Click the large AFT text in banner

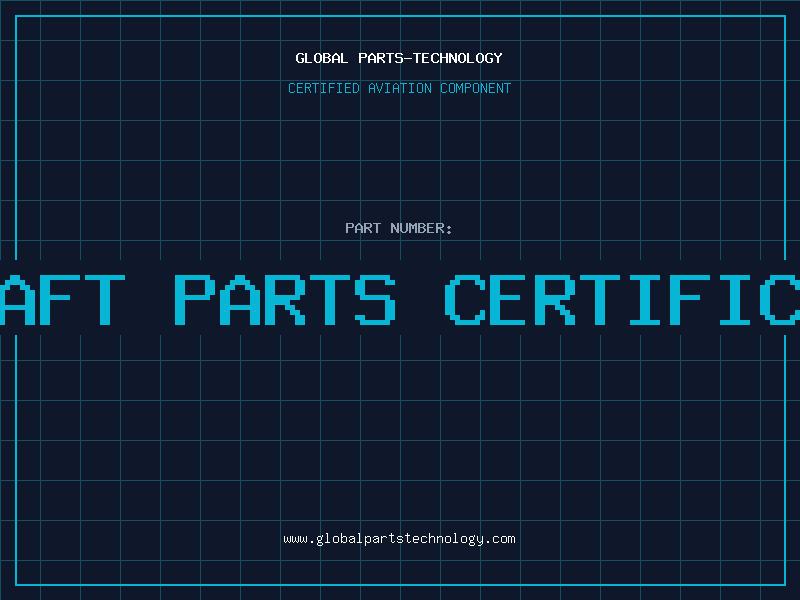pyautogui.click(x=62, y=298)
